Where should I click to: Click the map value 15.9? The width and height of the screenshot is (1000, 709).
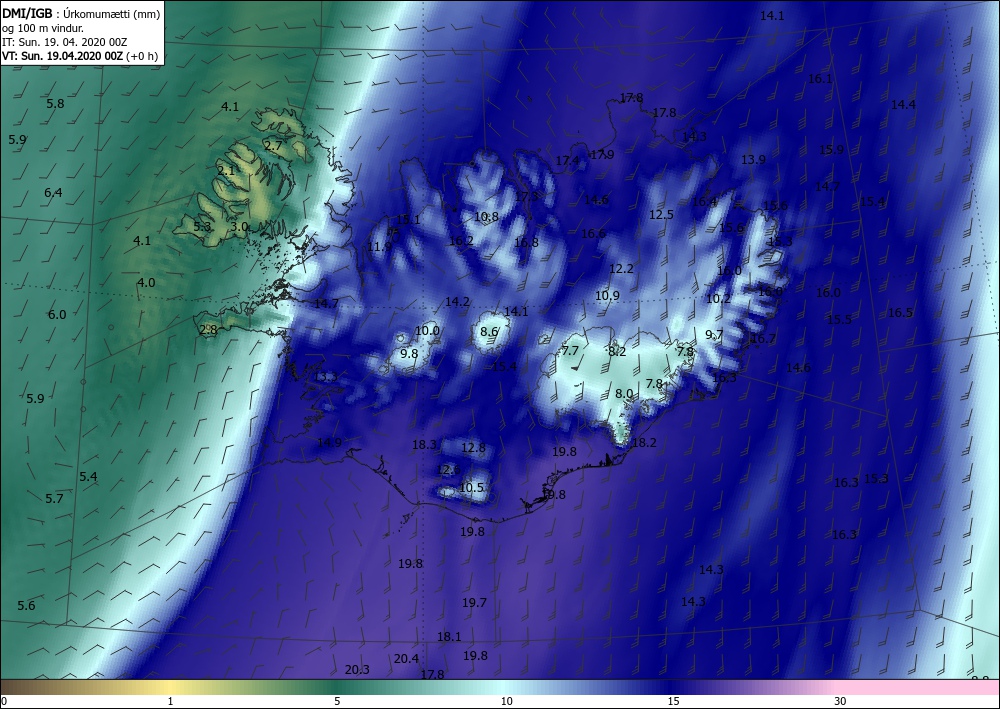pos(831,149)
